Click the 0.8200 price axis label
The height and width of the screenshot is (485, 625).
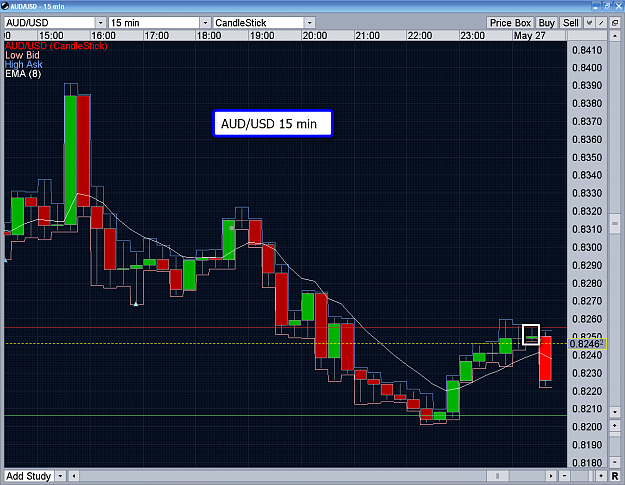pos(587,427)
